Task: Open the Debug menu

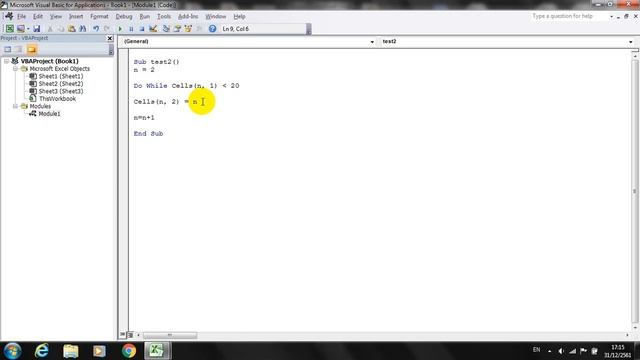Action: (x=124, y=16)
